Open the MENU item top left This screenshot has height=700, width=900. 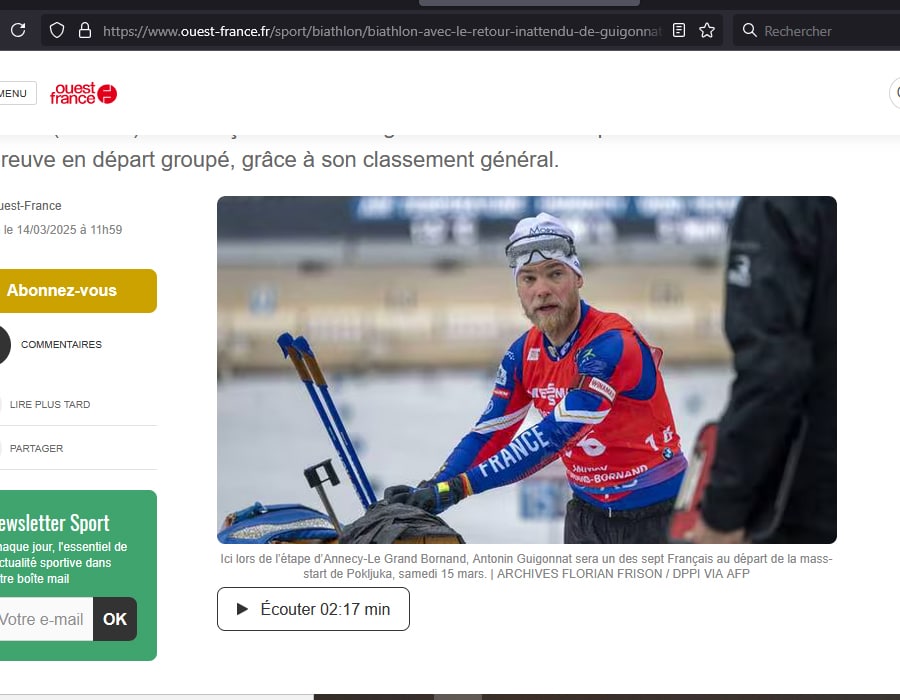pos(14,92)
